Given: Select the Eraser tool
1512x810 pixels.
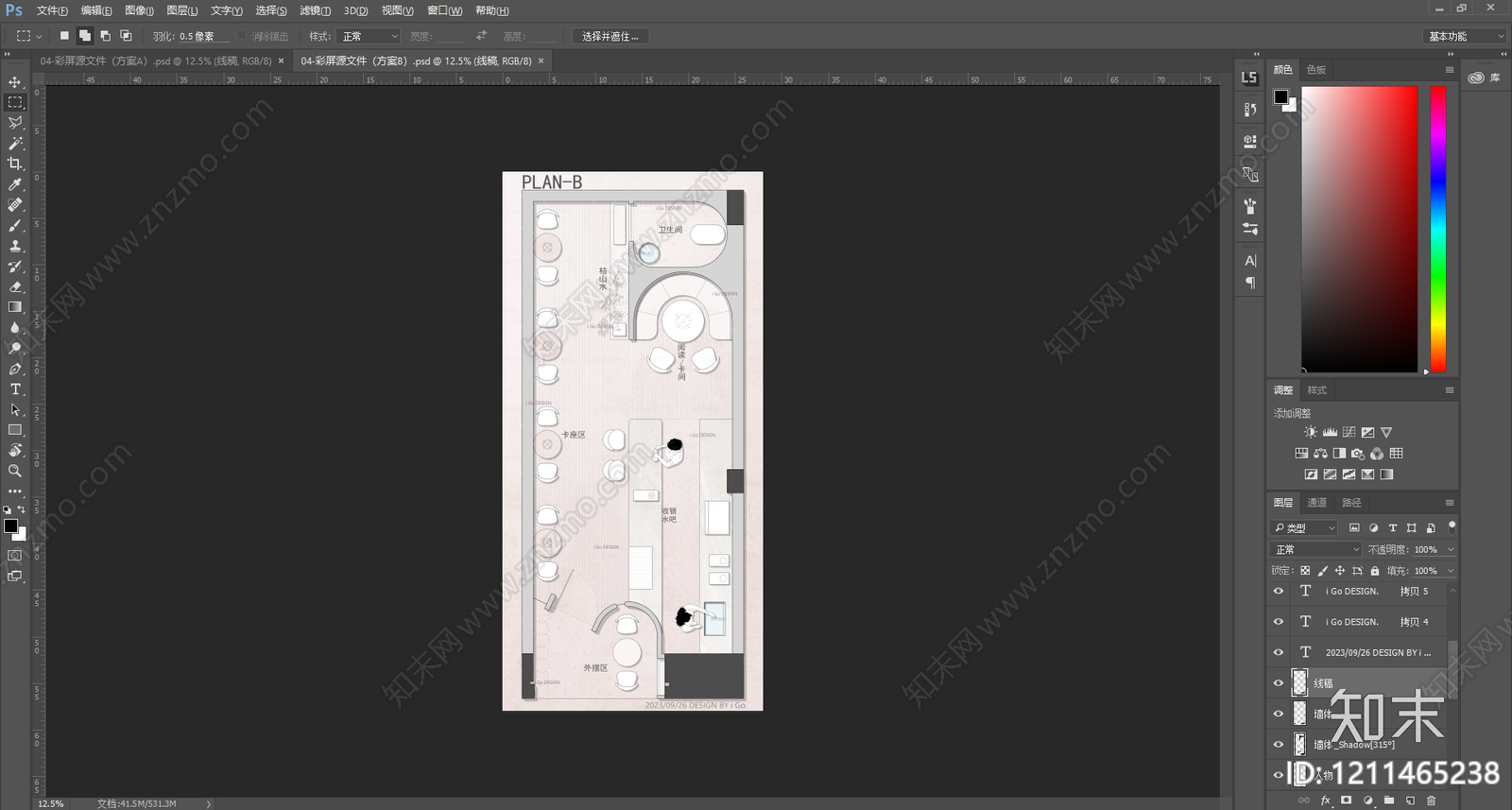Looking at the screenshot, I should point(15,286).
